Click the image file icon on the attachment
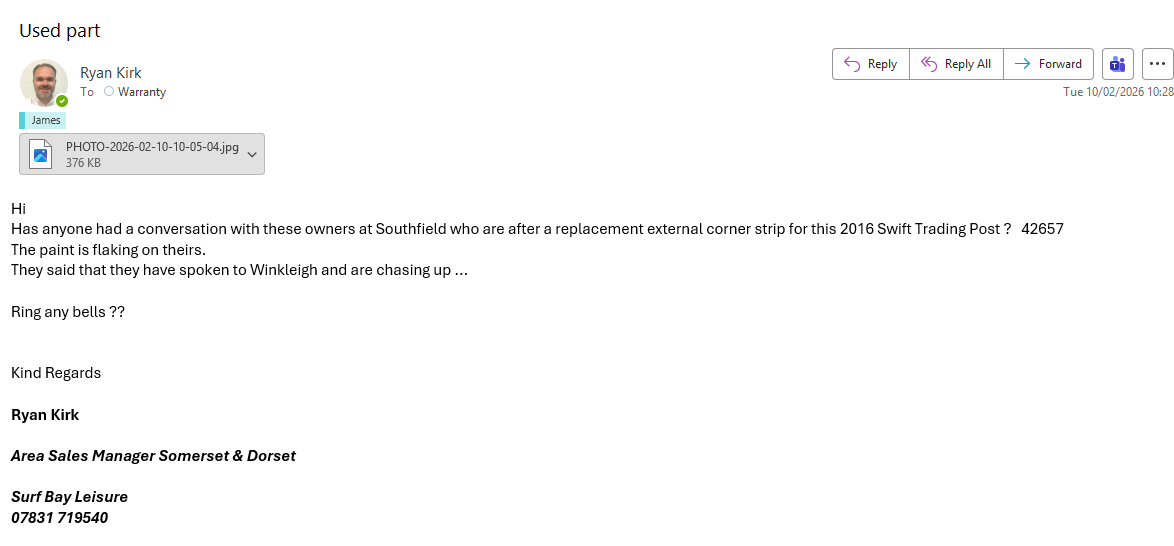Viewport: 1174px width, 546px height. click(x=41, y=154)
